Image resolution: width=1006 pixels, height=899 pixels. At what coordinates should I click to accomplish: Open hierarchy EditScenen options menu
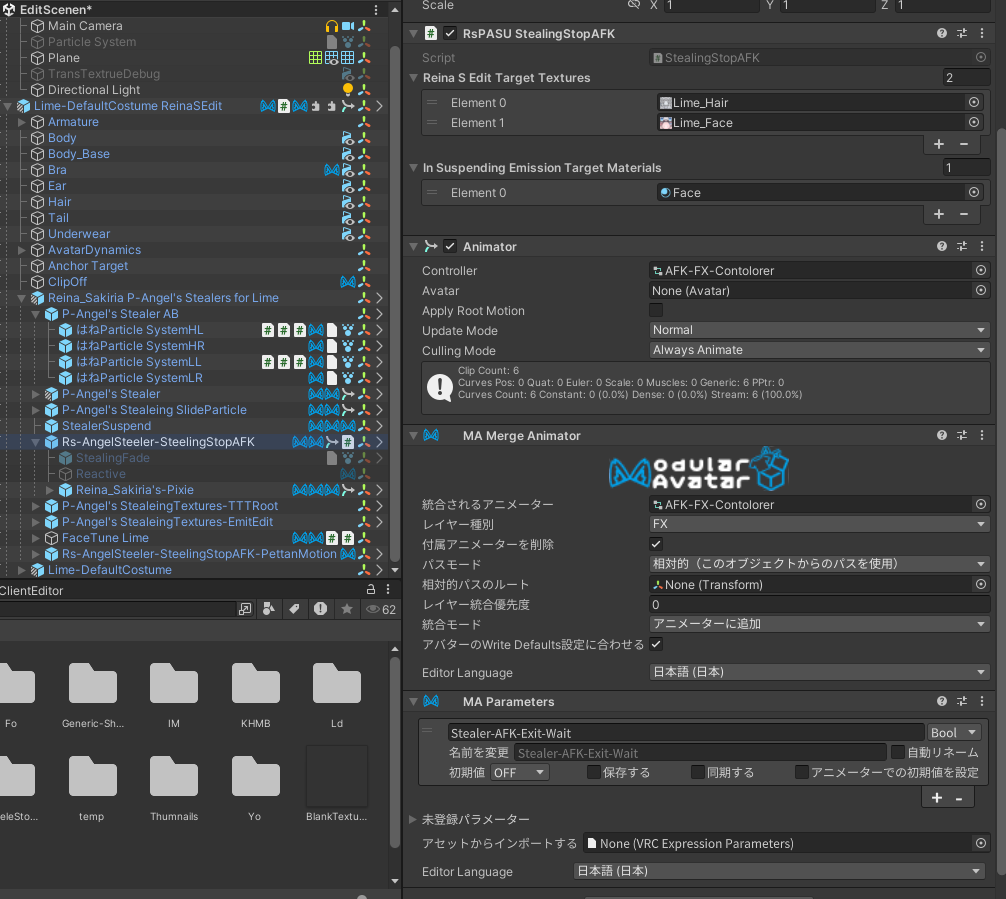[376, 10]
